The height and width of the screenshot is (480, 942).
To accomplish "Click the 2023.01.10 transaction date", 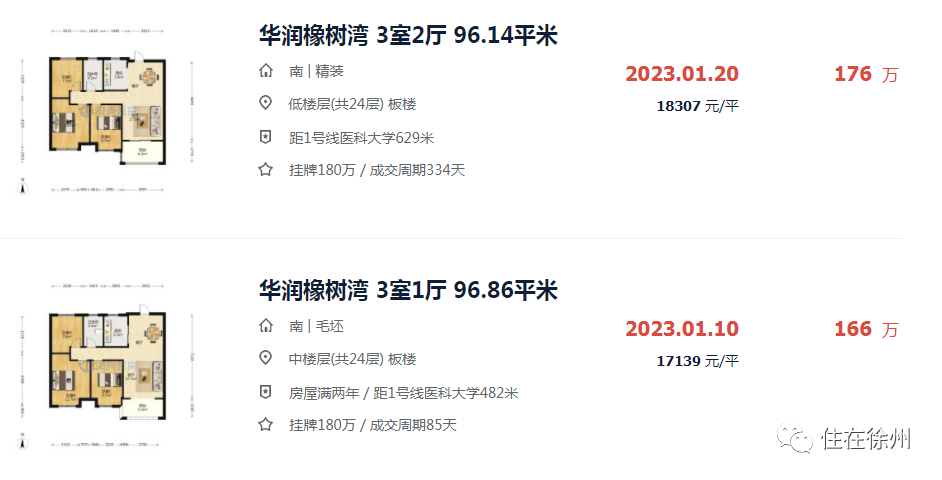I will [682, 329].
